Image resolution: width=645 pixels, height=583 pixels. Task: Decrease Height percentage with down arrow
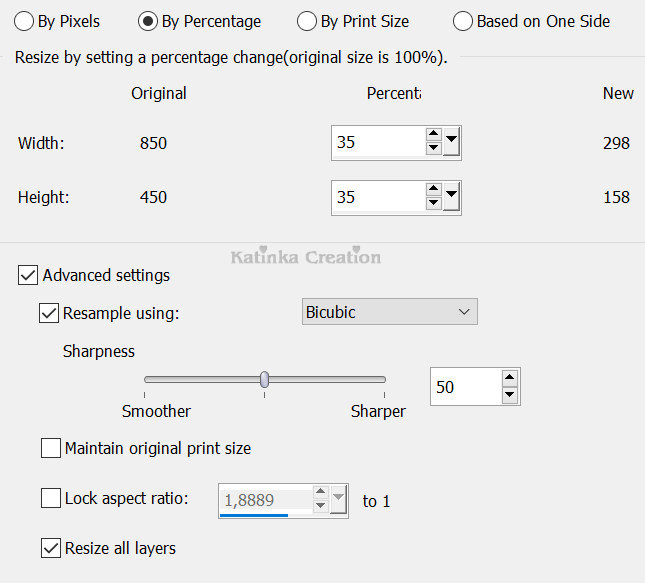point(433,204)
